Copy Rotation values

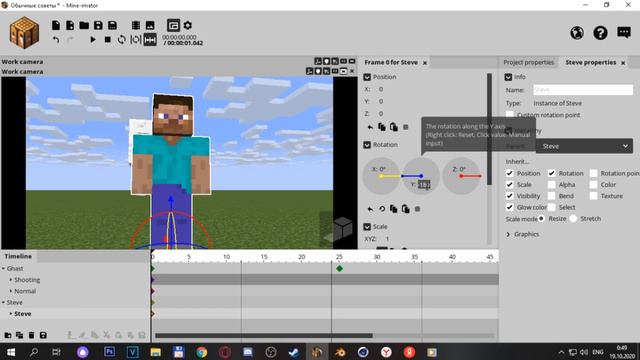point(393,209)
